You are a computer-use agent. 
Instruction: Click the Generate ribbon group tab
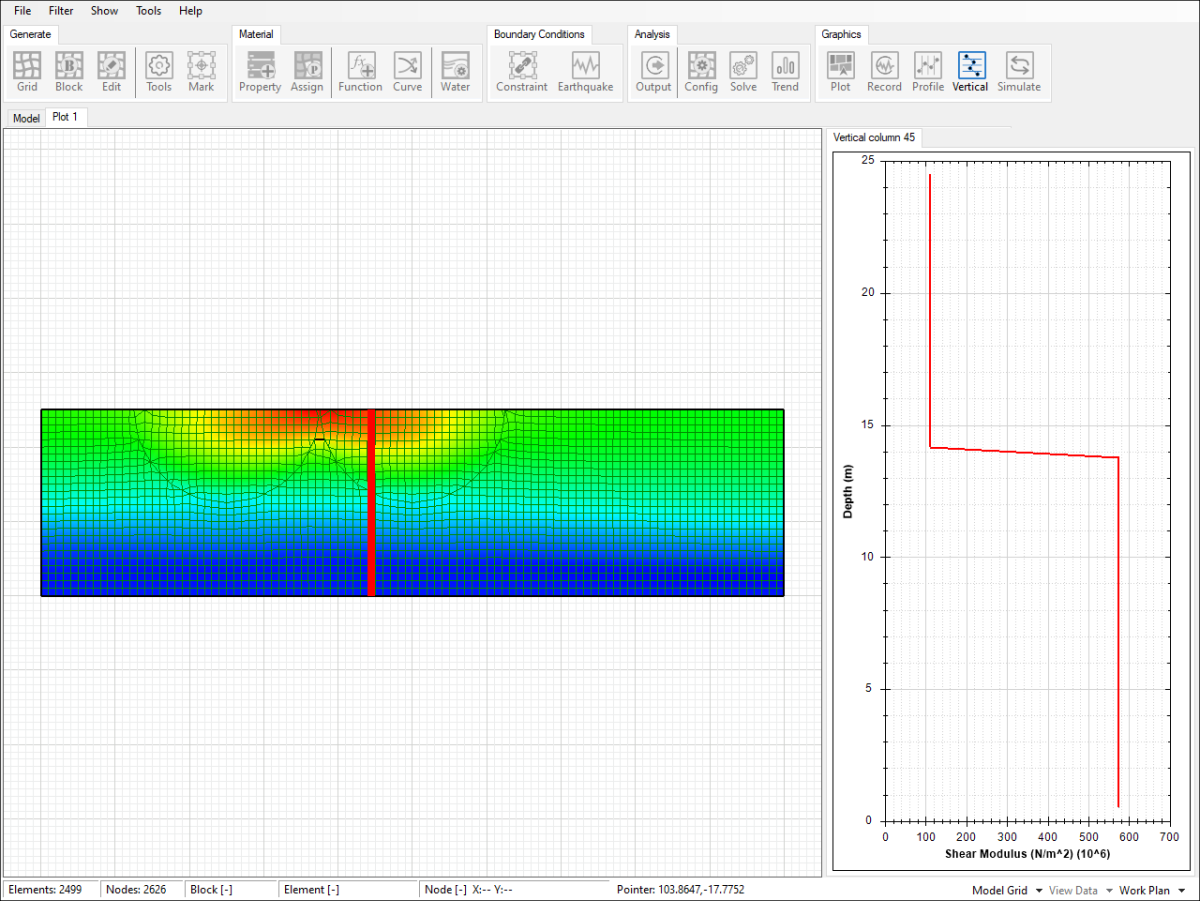30,34
